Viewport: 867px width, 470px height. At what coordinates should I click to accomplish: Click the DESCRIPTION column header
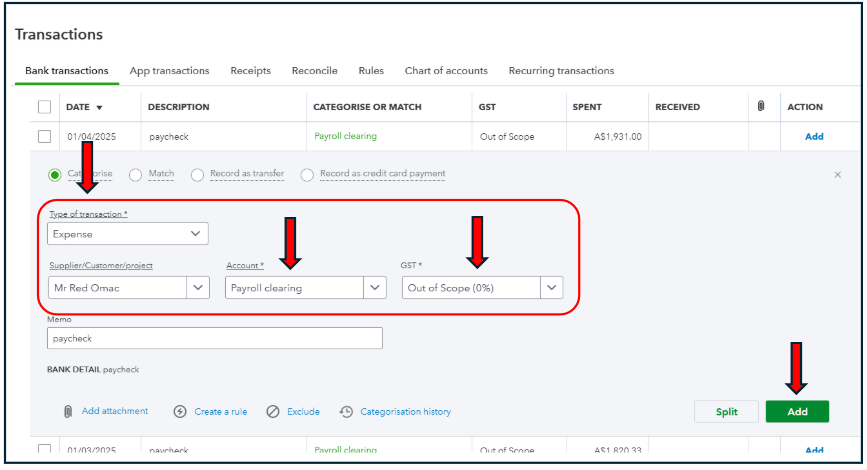click(x=179, y=107)
